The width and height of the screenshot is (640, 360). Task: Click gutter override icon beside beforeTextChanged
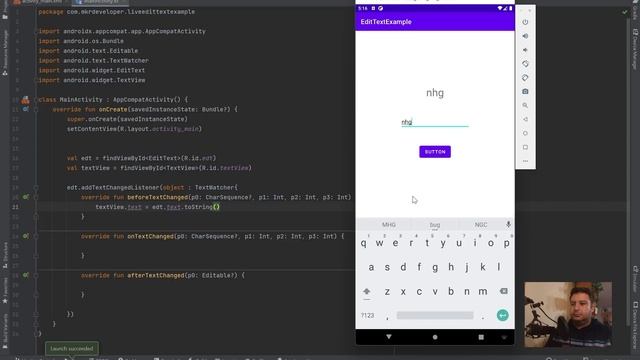click(x=25, y=197)
